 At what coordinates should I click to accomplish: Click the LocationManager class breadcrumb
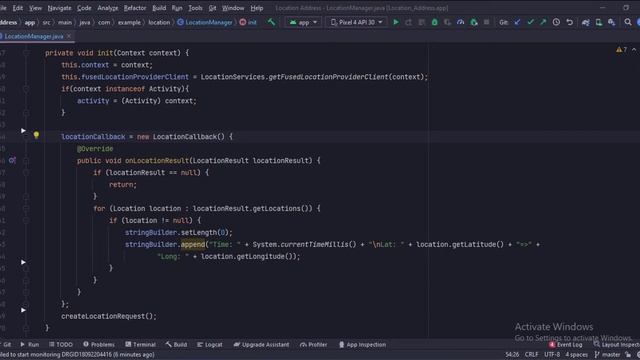205,22
